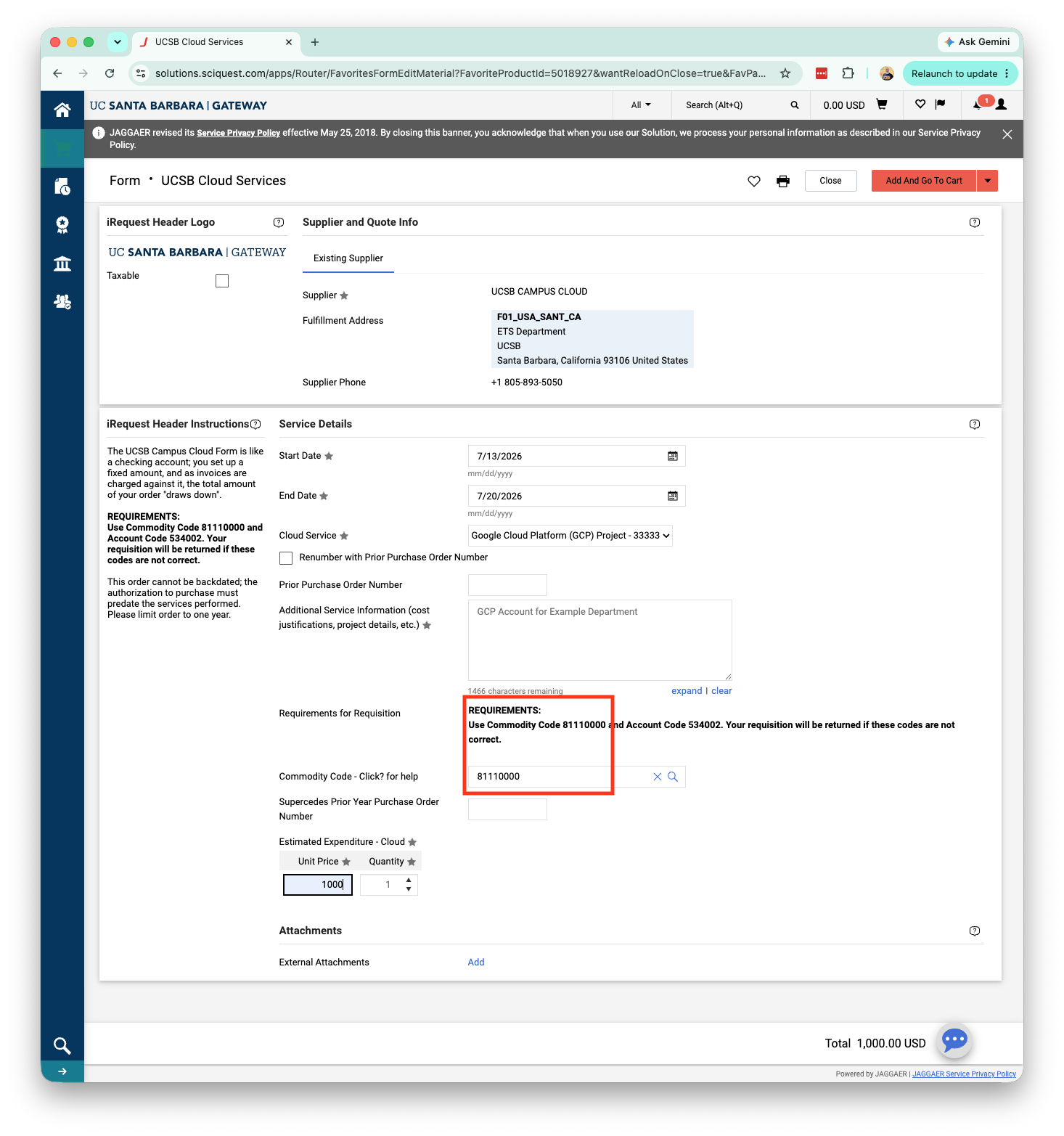Screen dimensions: 1064x1136
Task: Open the Suppliers people sidebar icon
Action: pos(62,301)
